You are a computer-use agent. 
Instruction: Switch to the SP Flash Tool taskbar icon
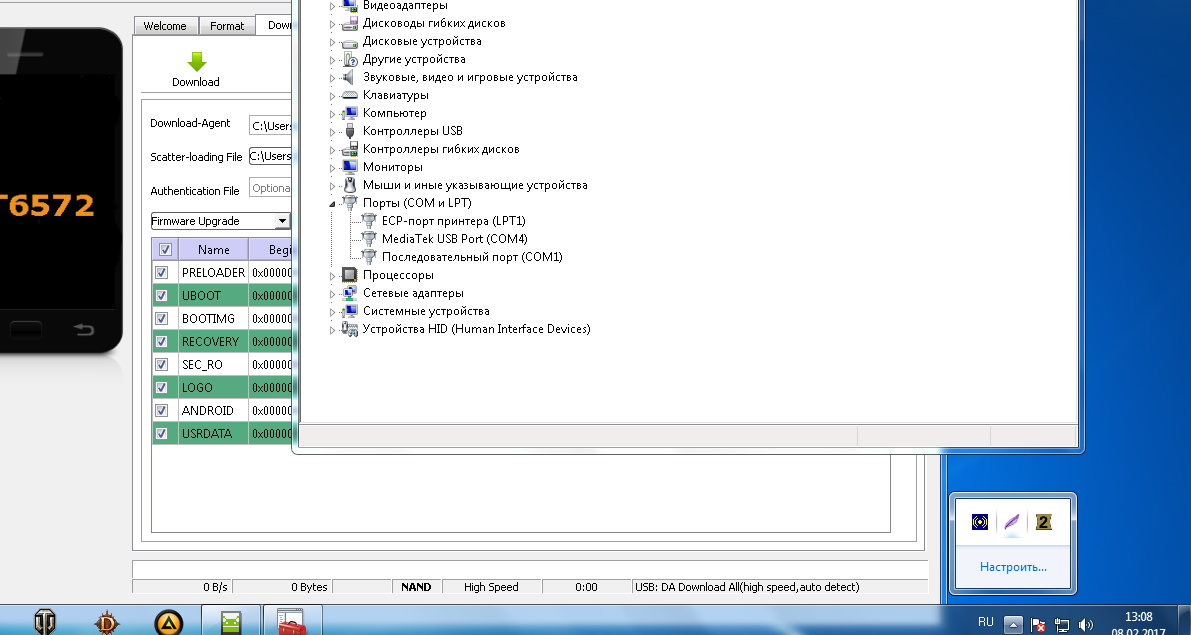click(x=231, y=621)
